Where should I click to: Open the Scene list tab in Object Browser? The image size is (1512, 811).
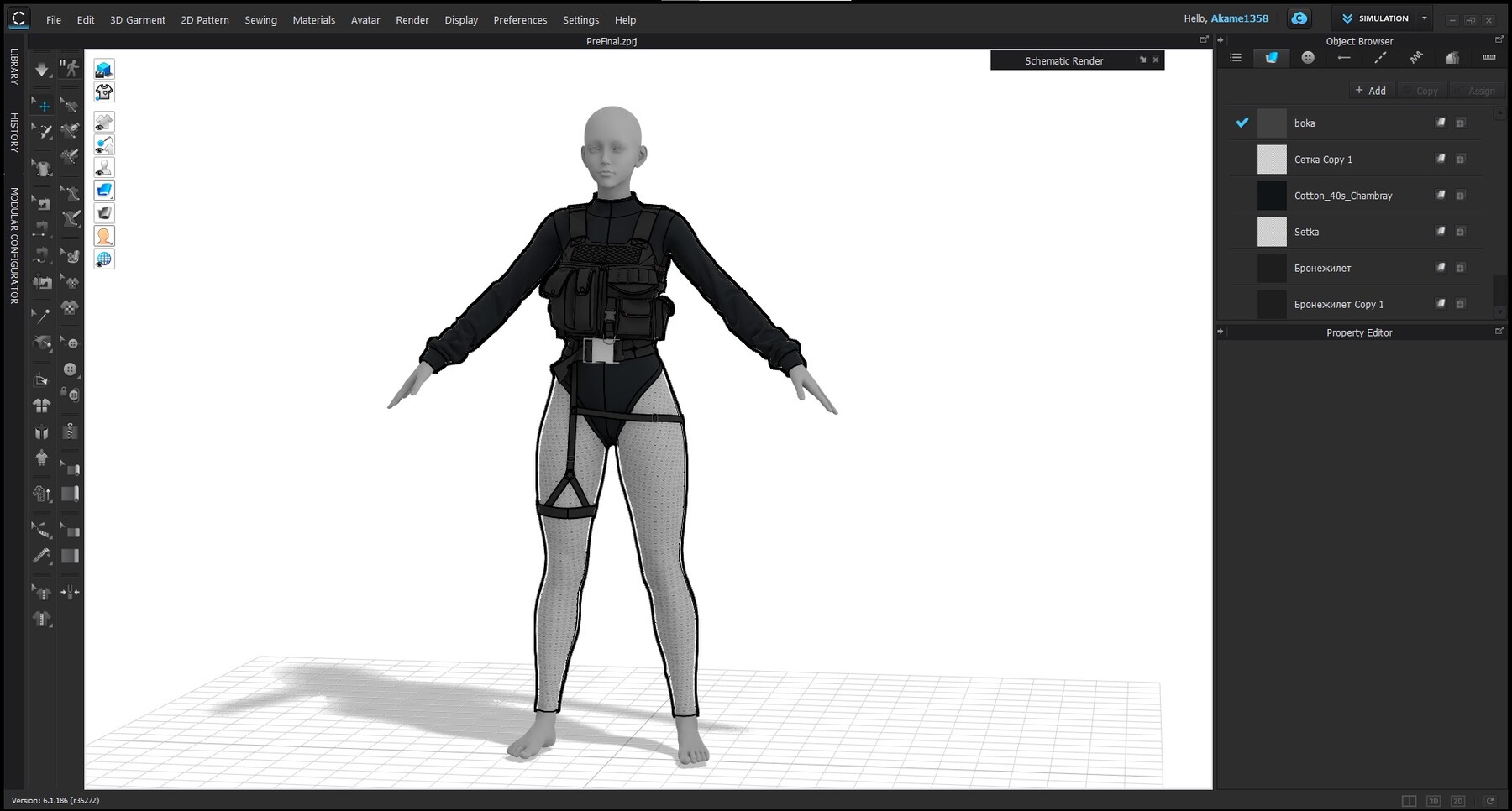pos(1235,58)
